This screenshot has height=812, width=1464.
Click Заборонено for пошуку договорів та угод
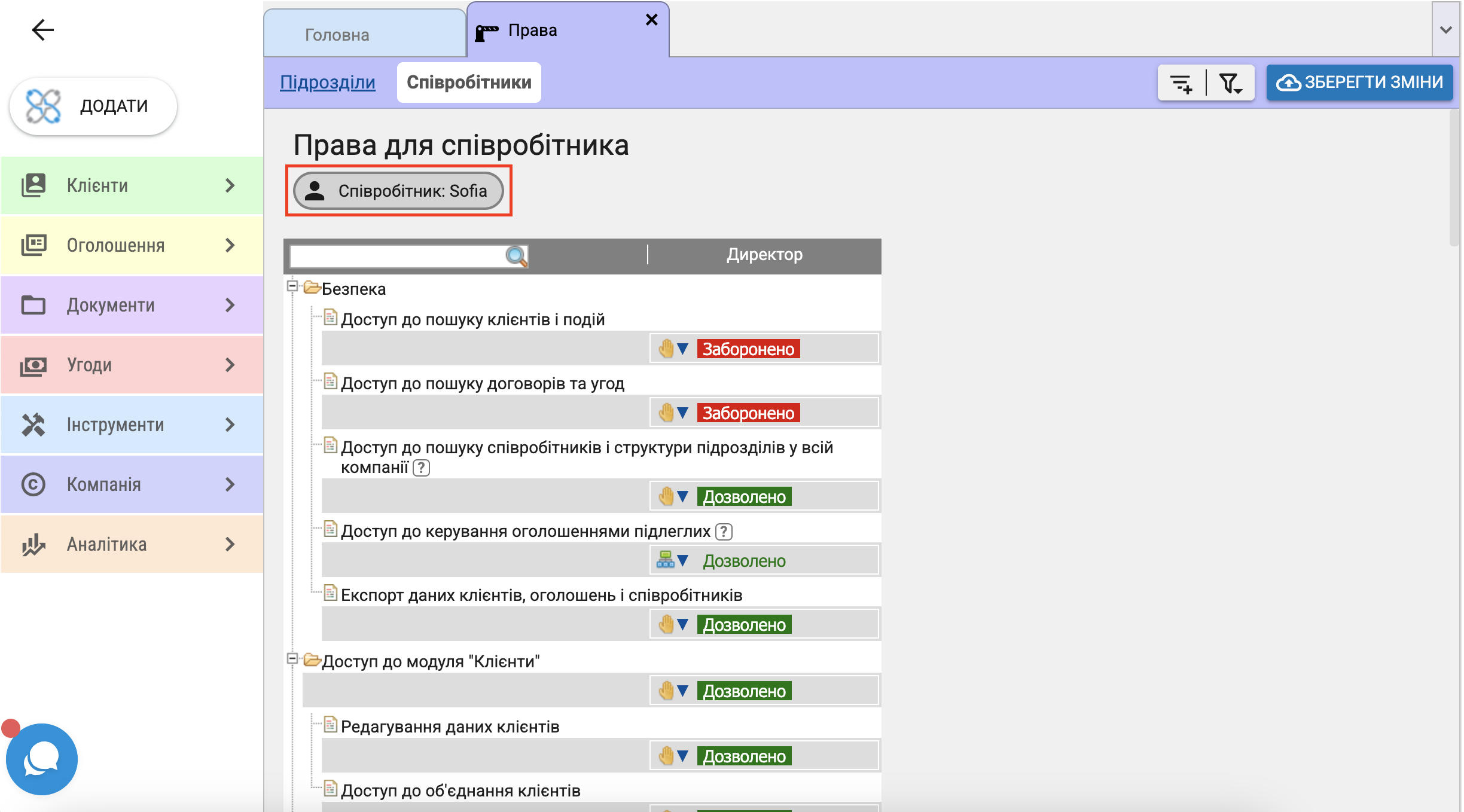point(748,413)
